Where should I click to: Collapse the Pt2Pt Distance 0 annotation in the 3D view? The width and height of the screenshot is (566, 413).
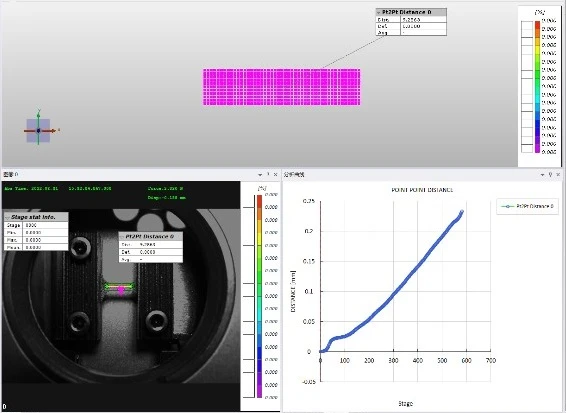tap(379, 12)
